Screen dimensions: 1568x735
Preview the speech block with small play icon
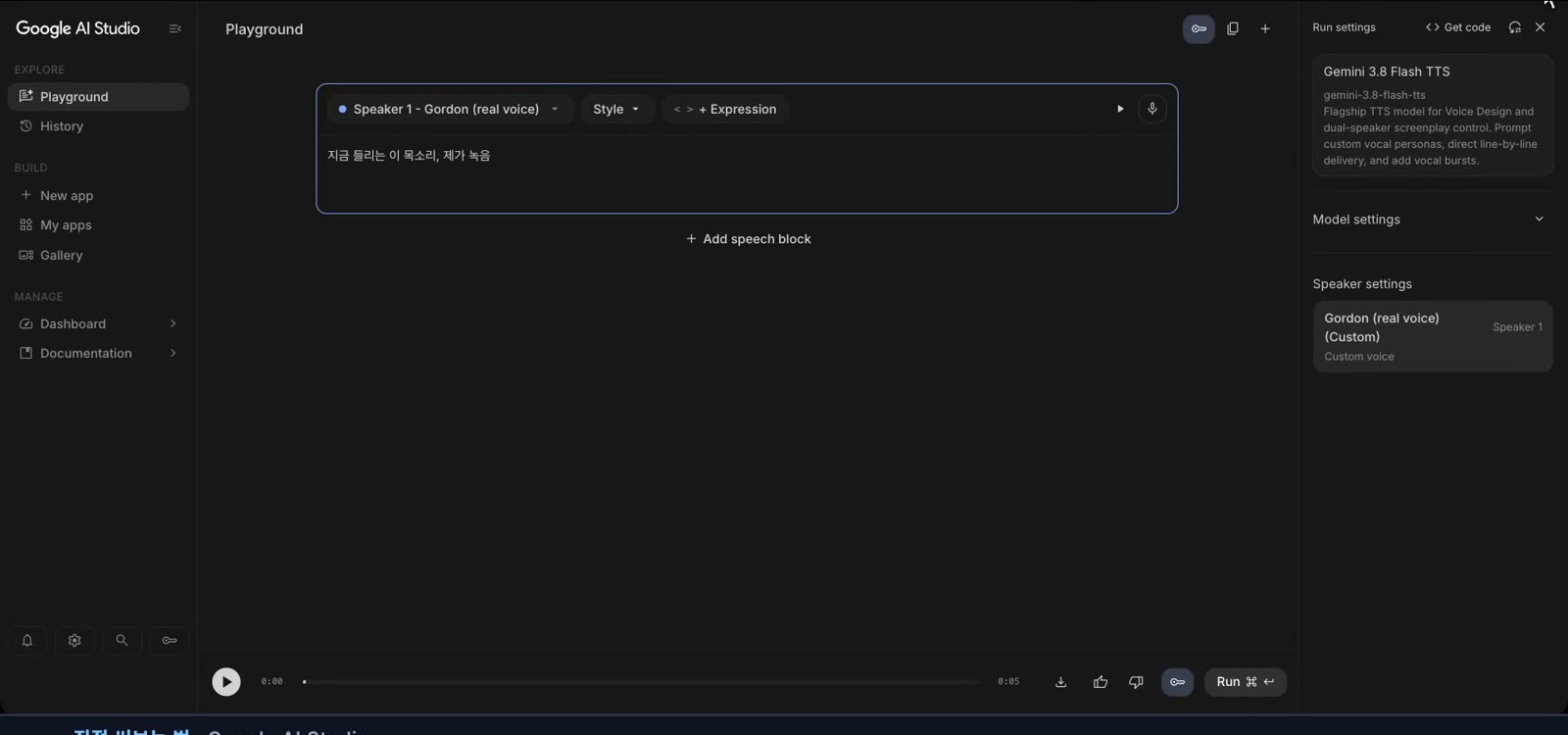point(1120,109)
